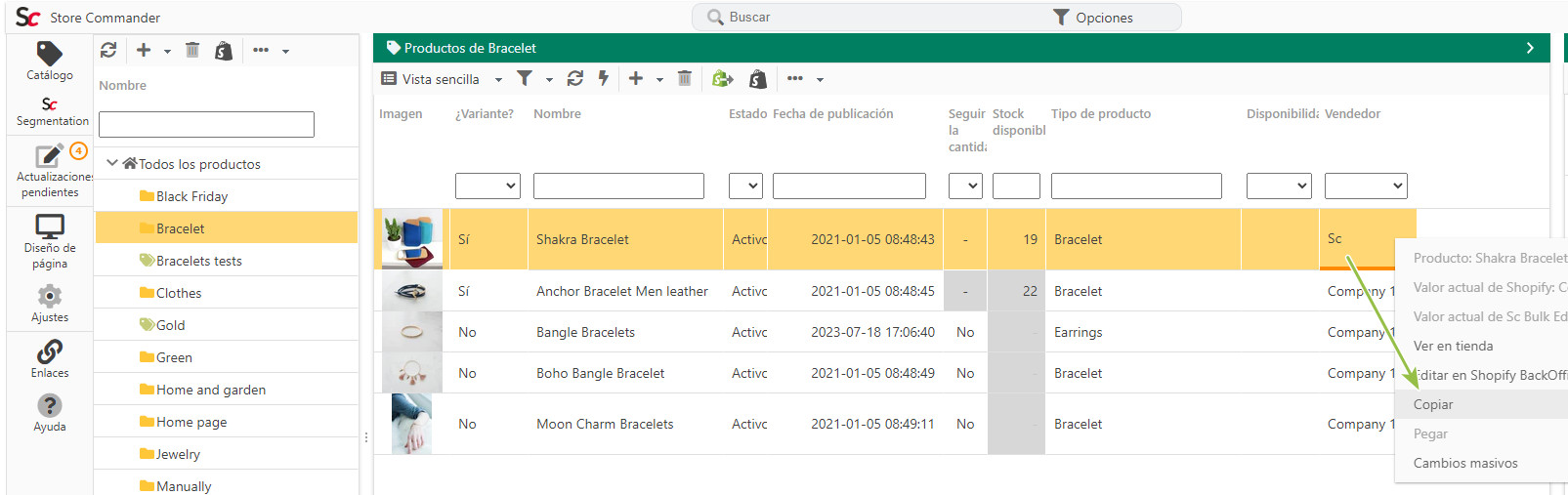Choose Cambios masivos from context menu
Image resolution: width=1568 pixels, height=495 pixels.
tap(1465, 463)
